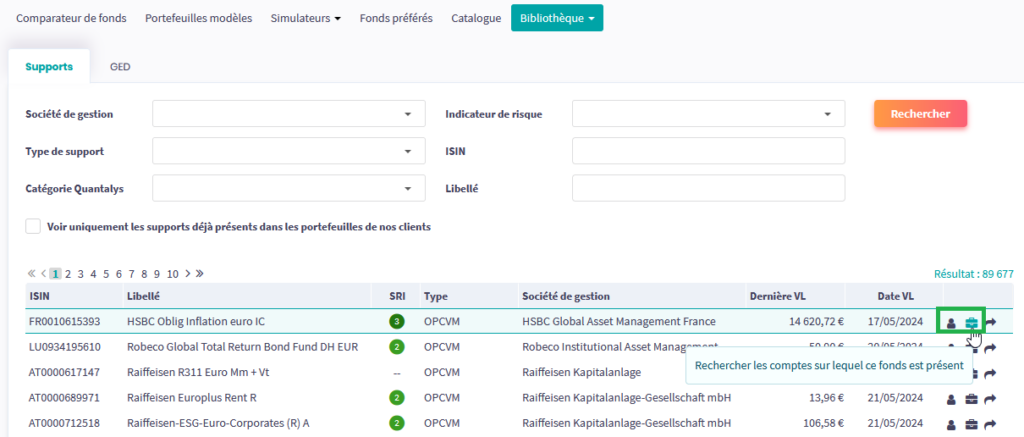Screen dimensions: 1024x437
Task: Check 'Voir uniquement les supports déjà présents' box
Action: click(34, 227)
